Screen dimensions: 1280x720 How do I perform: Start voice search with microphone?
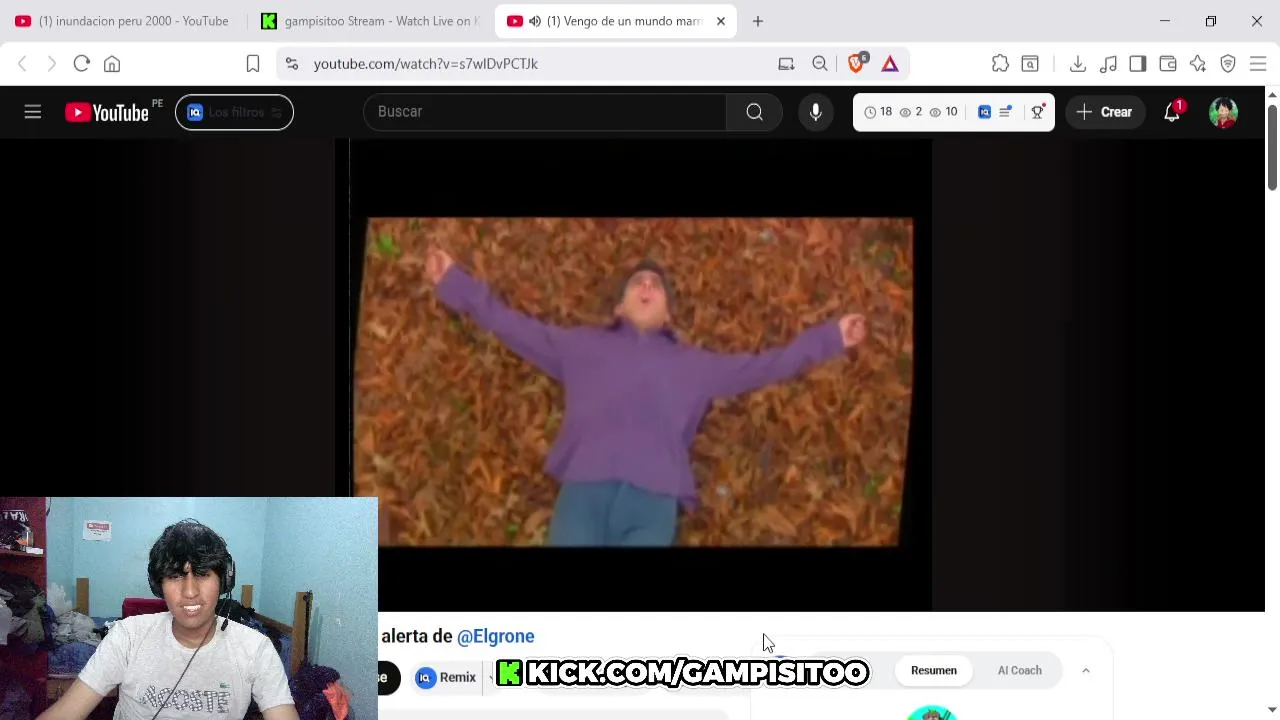pos(816,112)
